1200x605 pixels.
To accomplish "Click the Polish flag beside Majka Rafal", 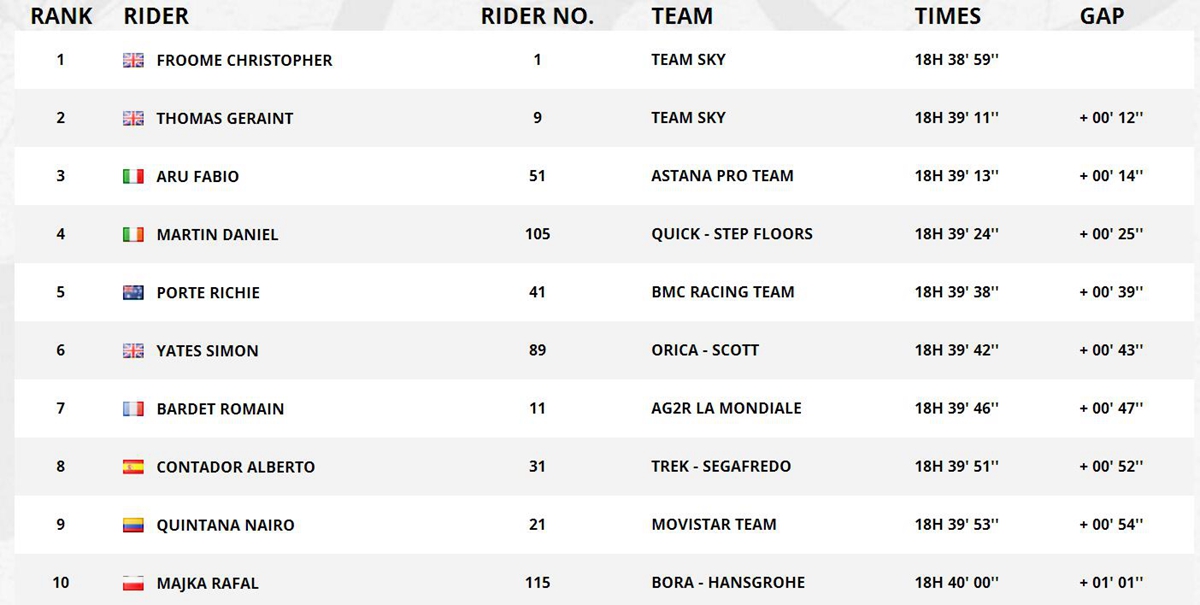I will pos(133,582).
